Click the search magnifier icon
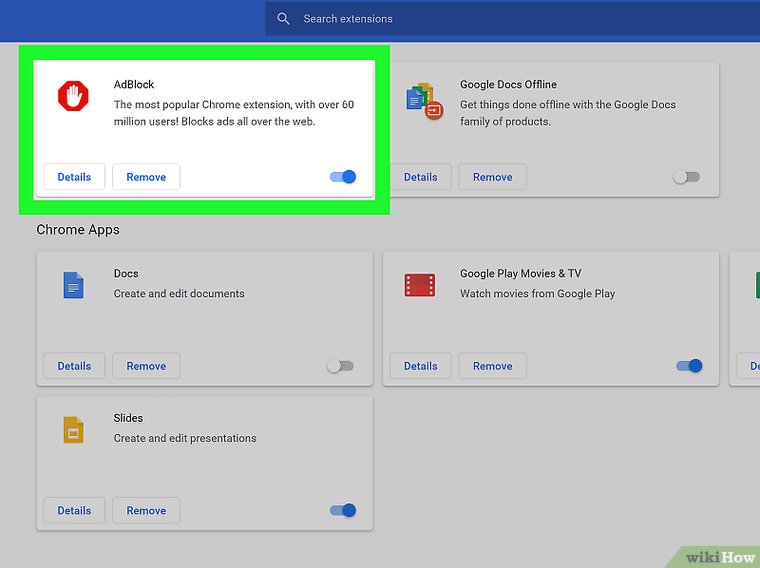The width and height of the screenshot is (760, 568). click(284, 19)
